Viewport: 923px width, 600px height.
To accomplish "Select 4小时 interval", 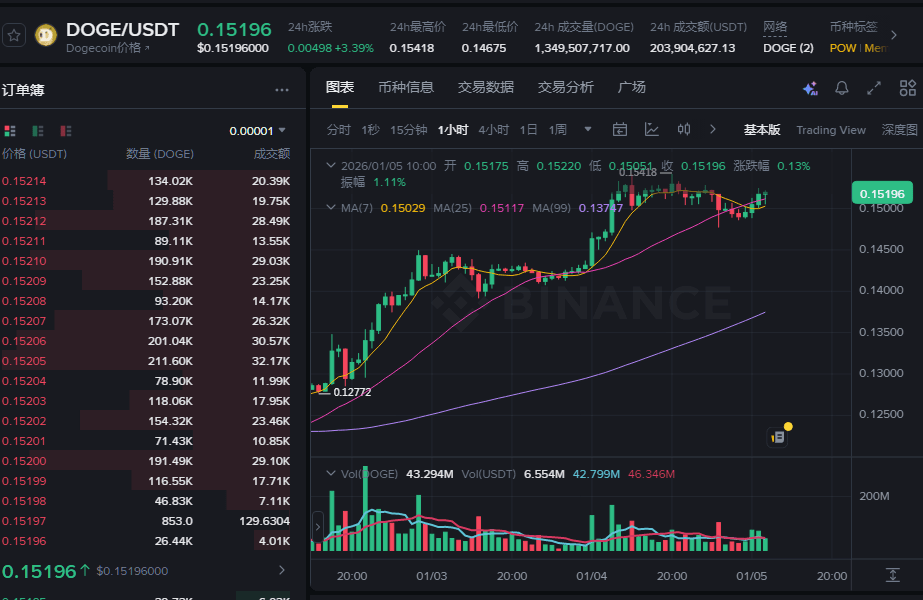I will point(493,130).
